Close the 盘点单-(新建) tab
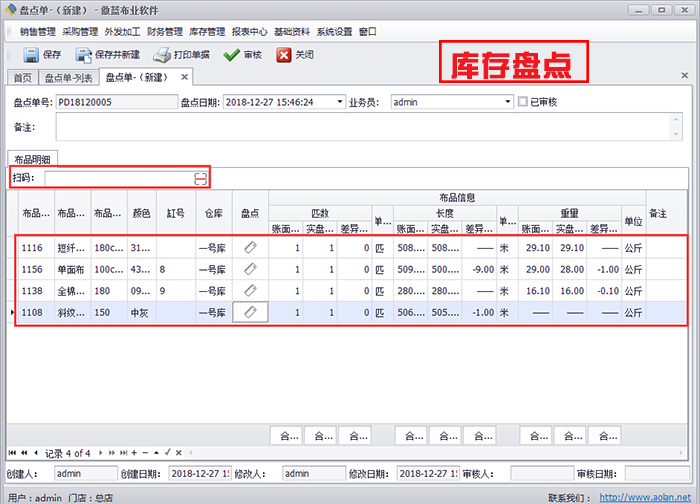The height and width of the screenshot is (504, 700). point(185,76)
